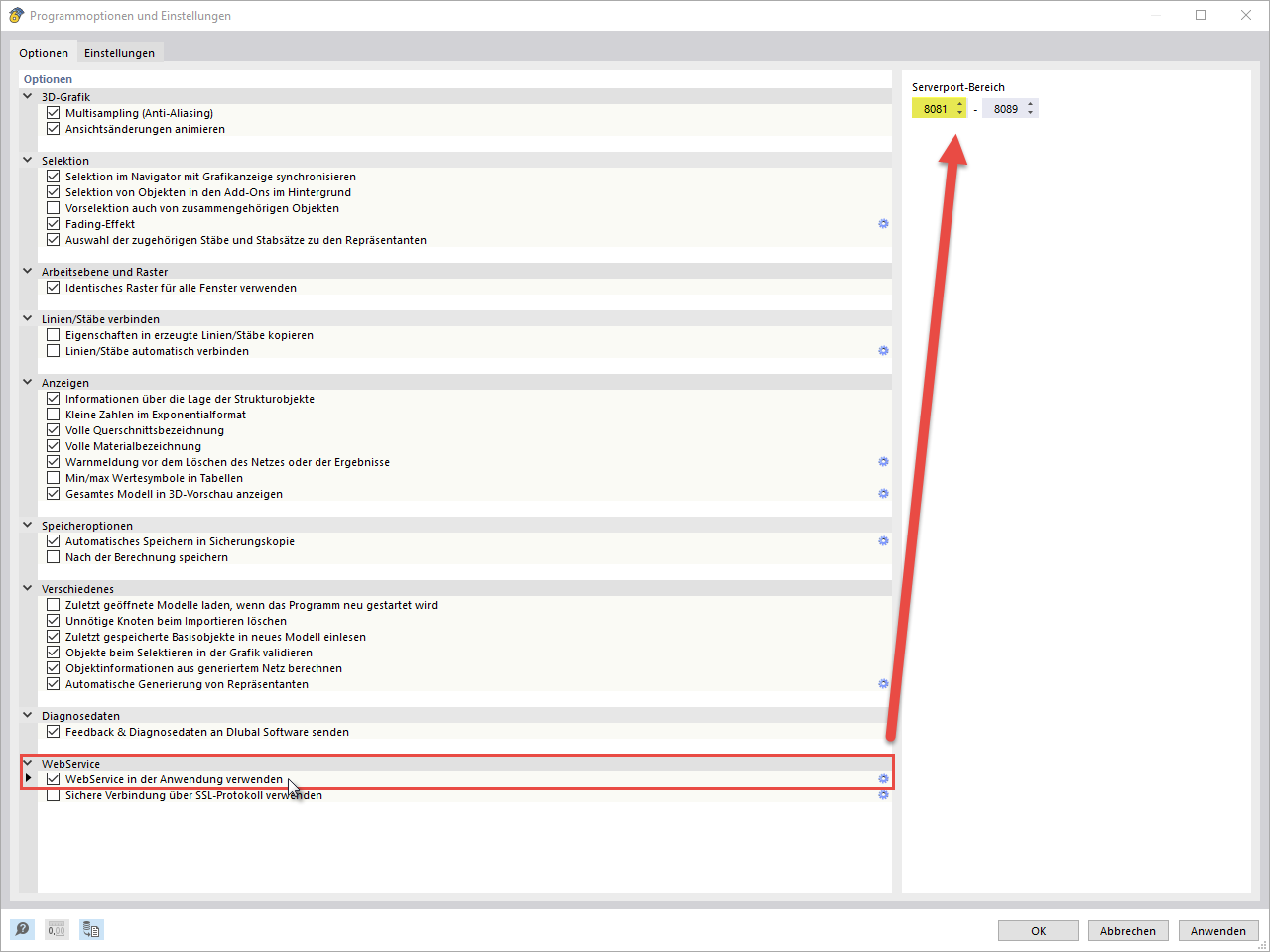Uncheck Multisampling (Anti-Aliasing)
1270x952 pixels.
coord(53,113)
